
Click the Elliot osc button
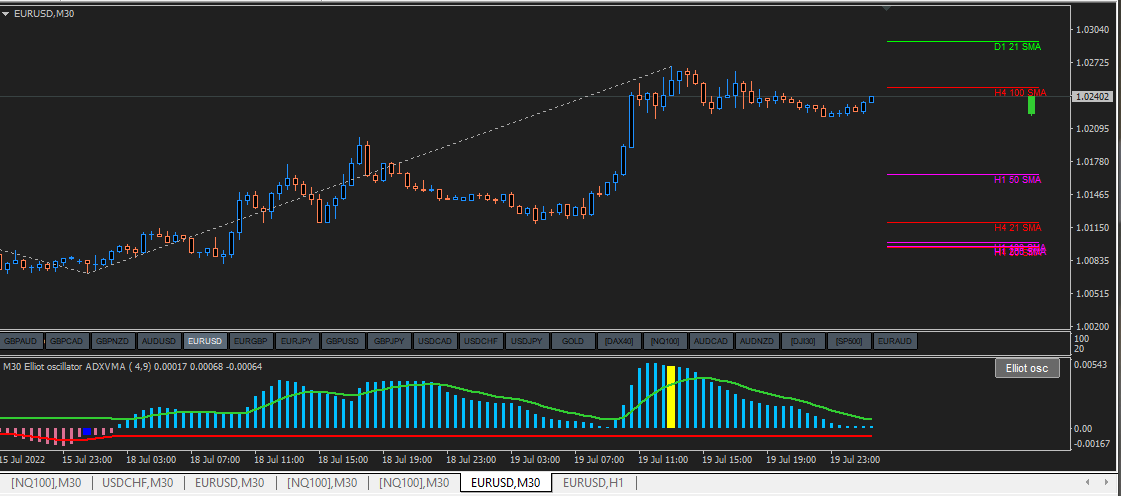point(1027,368)
